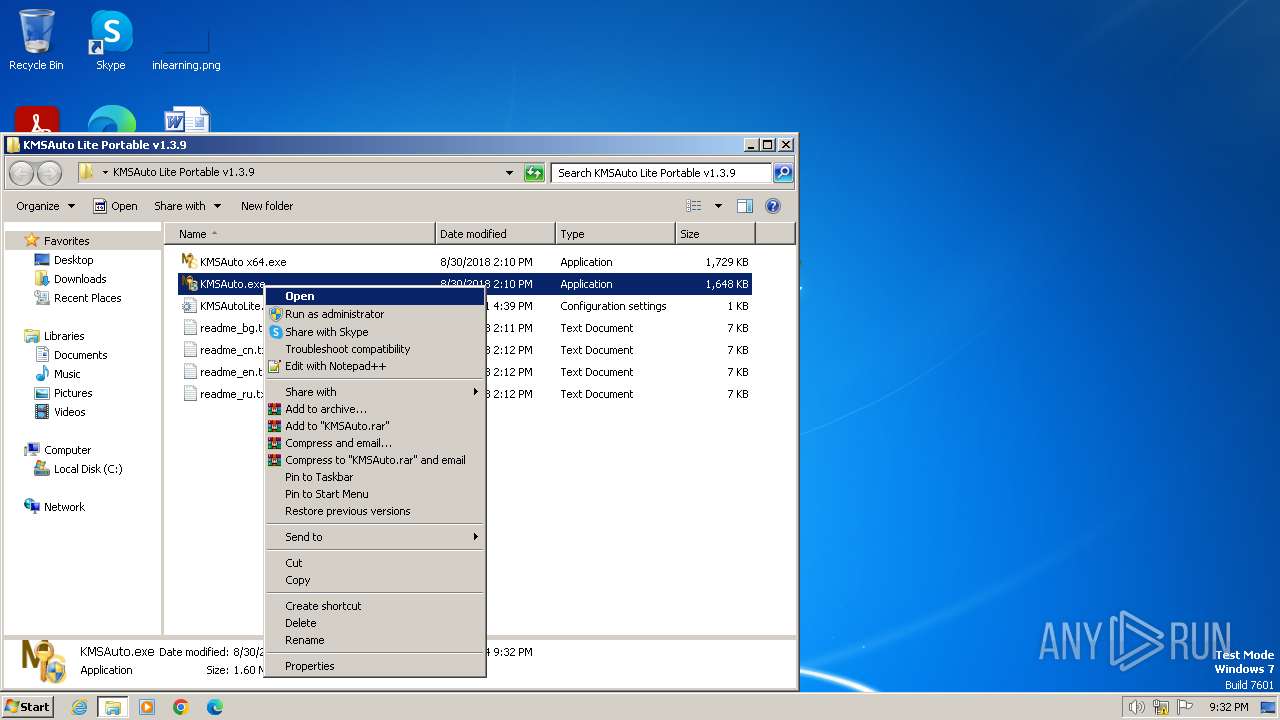This screenshot has height=720, width=1280.
Task: Select the readme_bg text file icon
Action: tap(190, 327)
